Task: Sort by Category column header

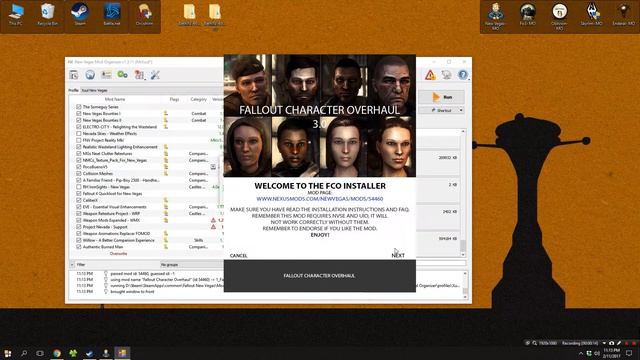Action: tap(198, 99)
